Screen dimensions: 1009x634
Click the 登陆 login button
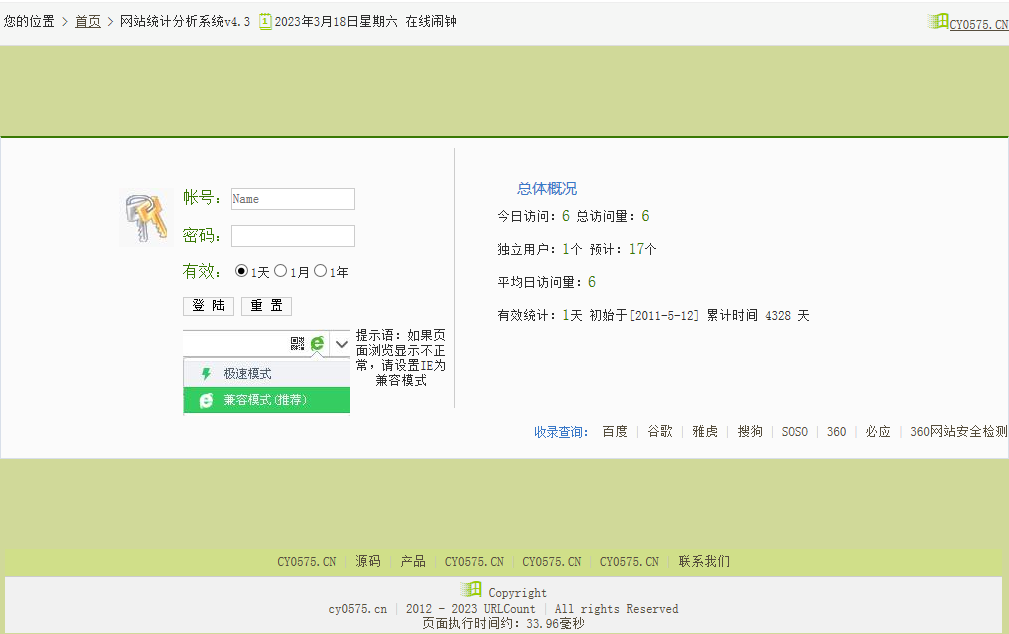tap(208, 306)
